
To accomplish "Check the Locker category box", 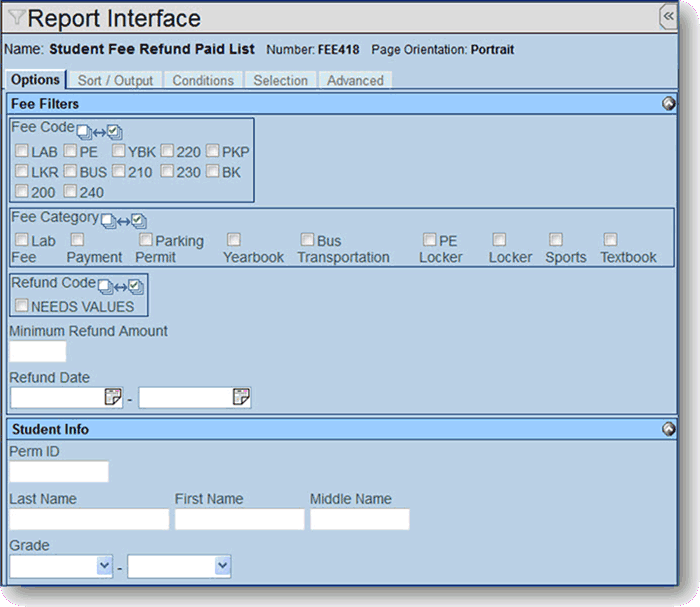I will click(x=499, y=240).
